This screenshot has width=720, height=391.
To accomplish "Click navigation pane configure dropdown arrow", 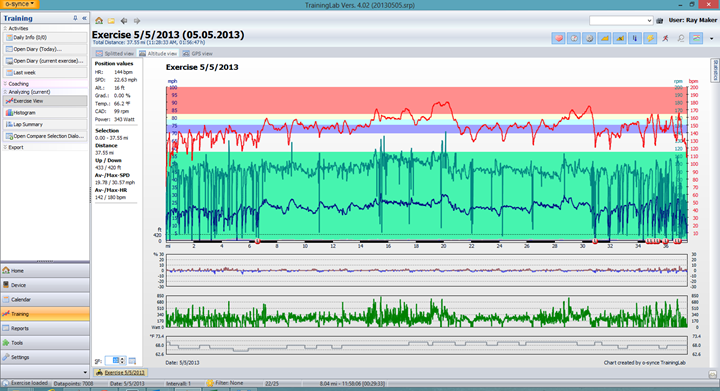I will click(x=85, y=372).
